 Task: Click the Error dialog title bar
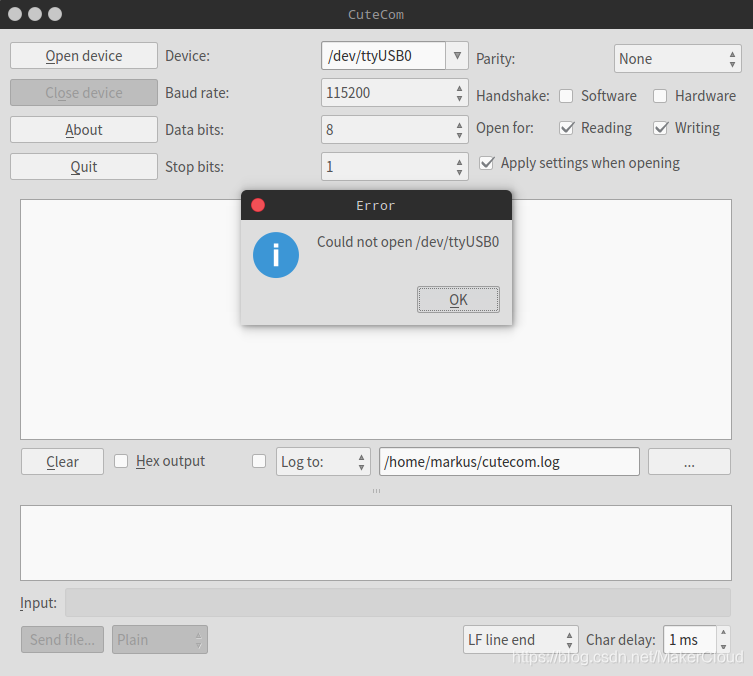[376, 205]
